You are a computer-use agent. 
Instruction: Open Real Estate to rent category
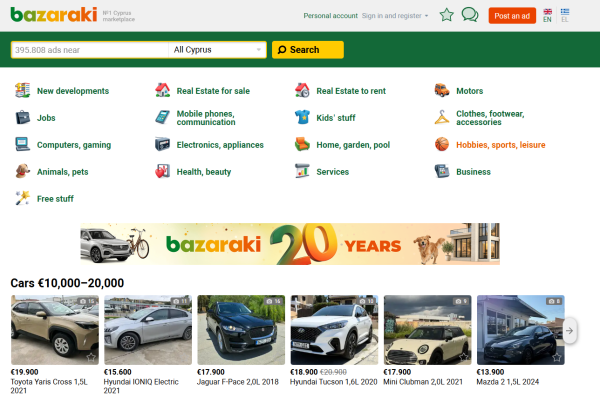(351, 91)
